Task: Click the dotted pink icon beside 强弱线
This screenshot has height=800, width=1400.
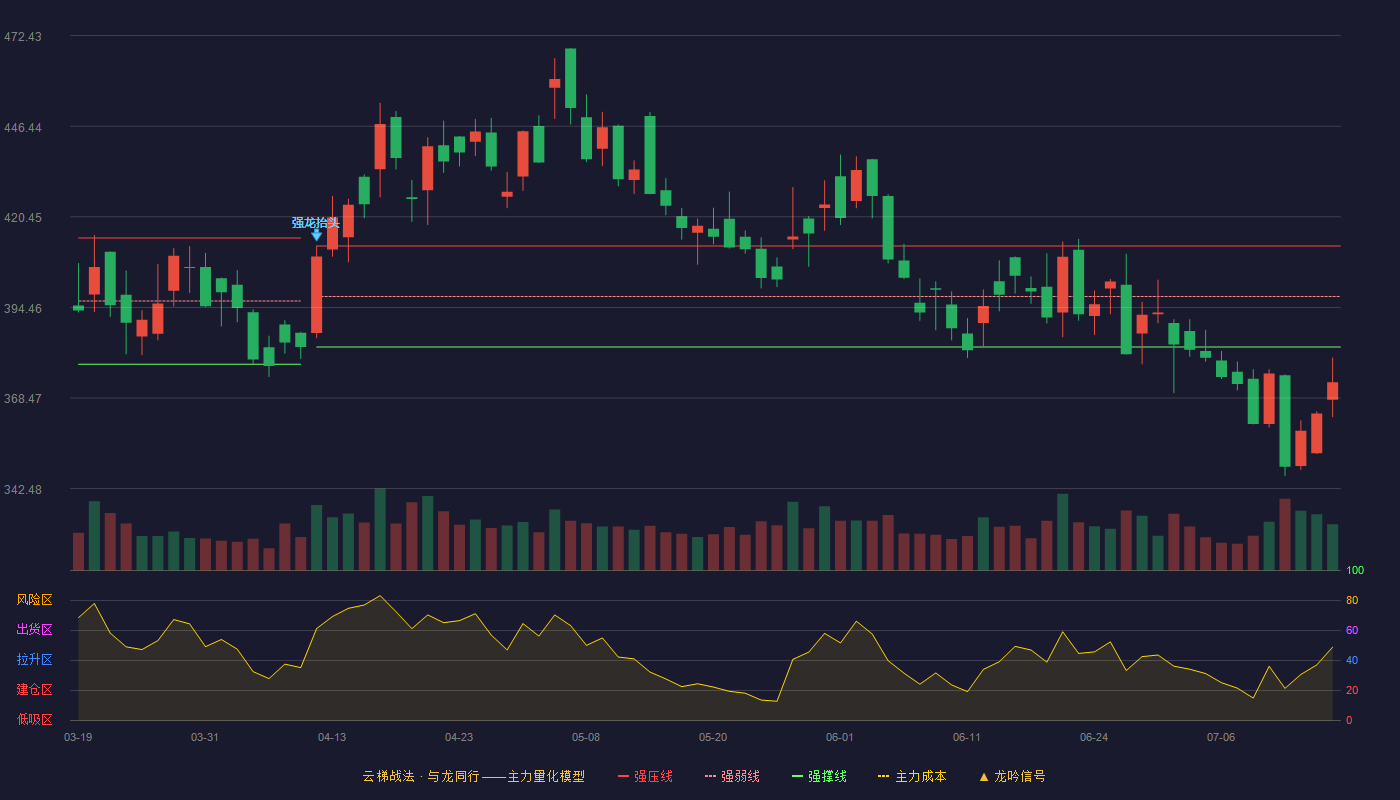Action: [x=711, y=777]
